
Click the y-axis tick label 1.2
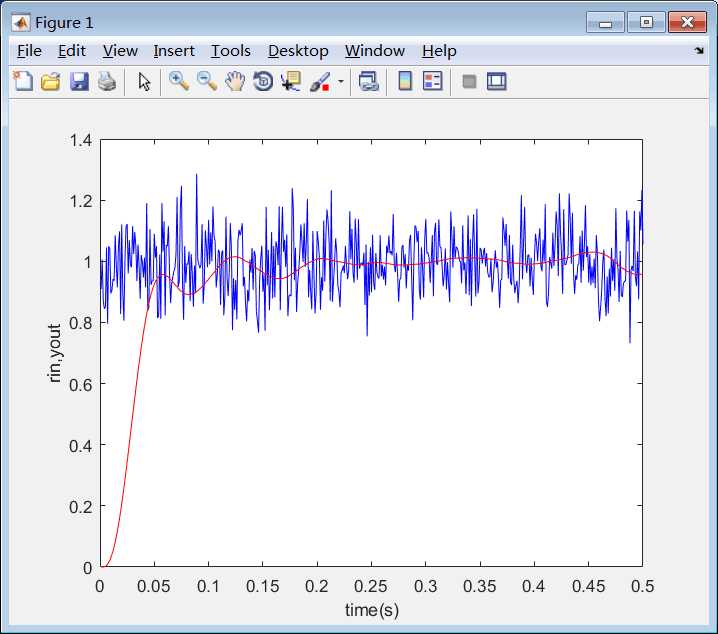[81, 201]
